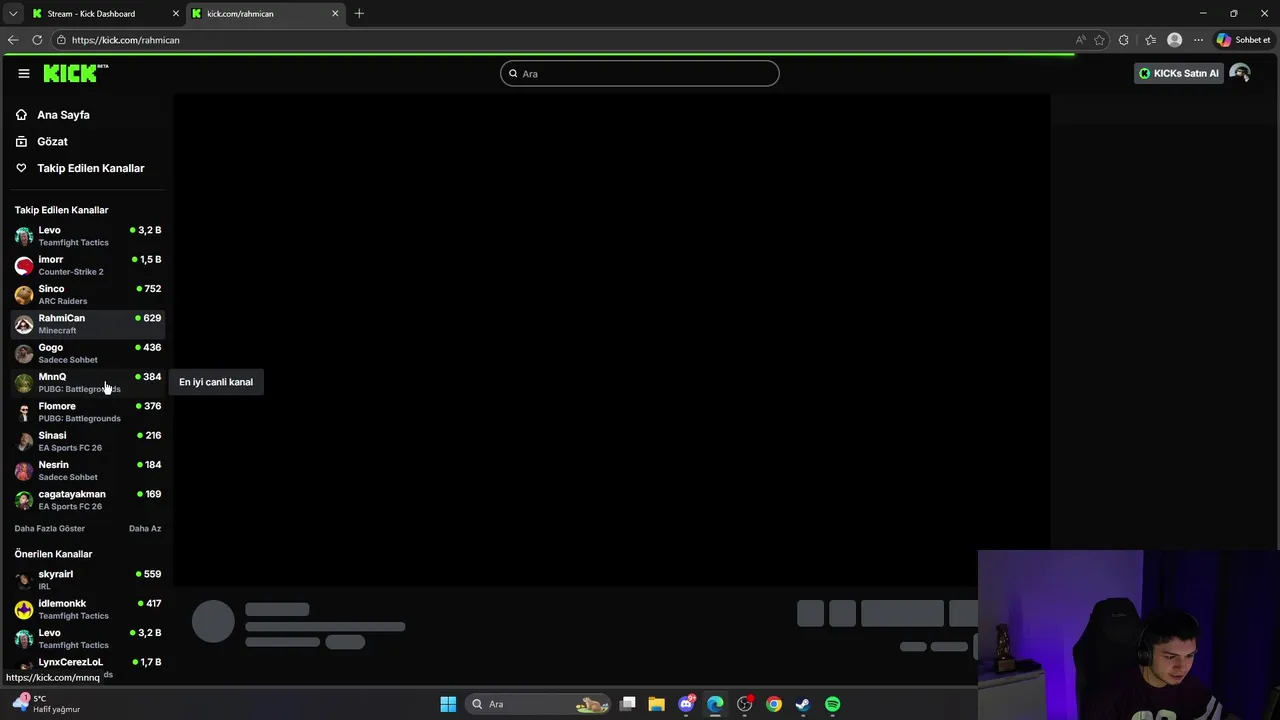
Task: Open imorr Counter-Strike 2 channel
Action: pyautogui.click(x=88, y=265)
